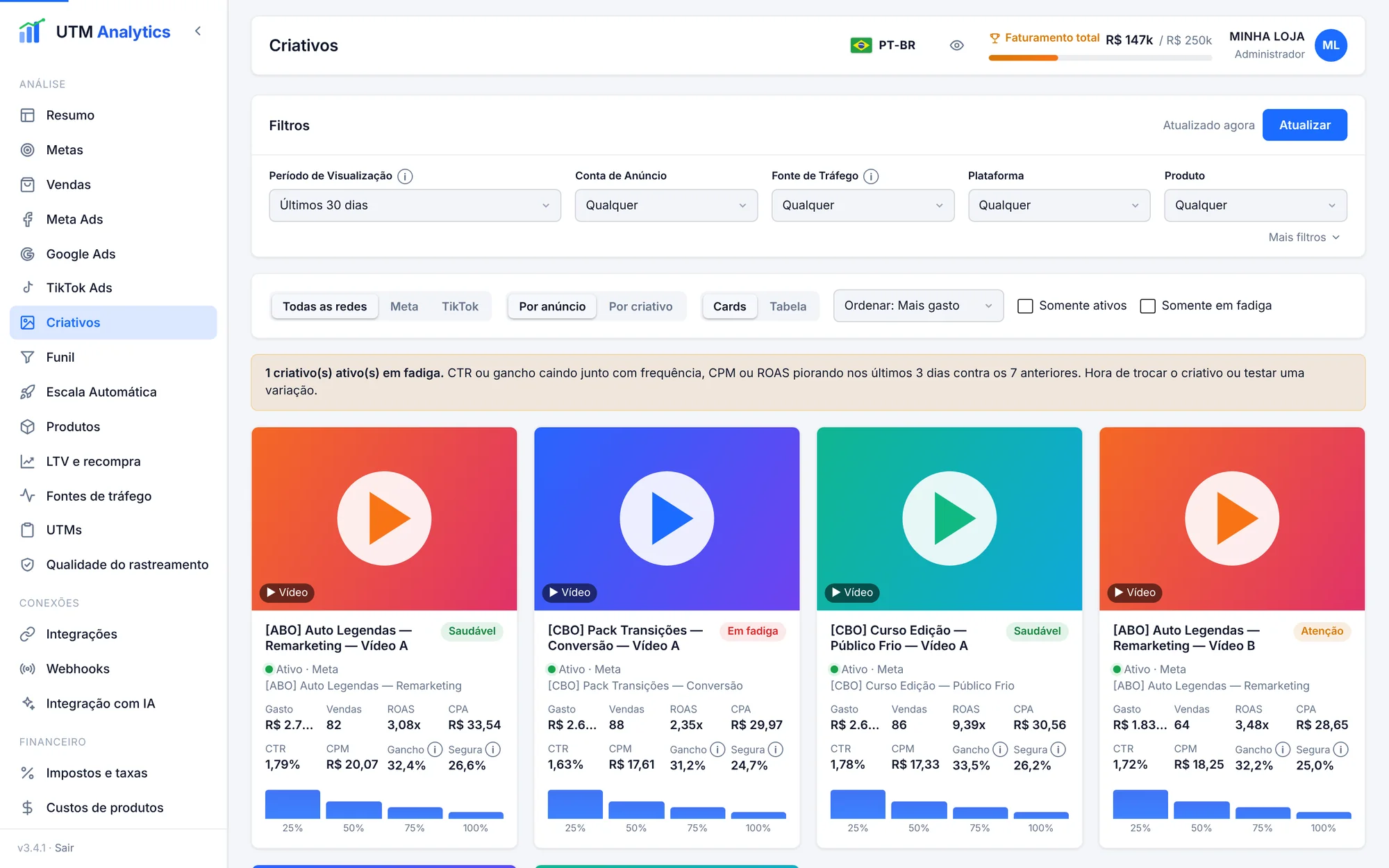The height and width of the screenshot is (868, 1389).
Task: Click the info icon beside Fonte de Tráfego
Action: (871, 176)
